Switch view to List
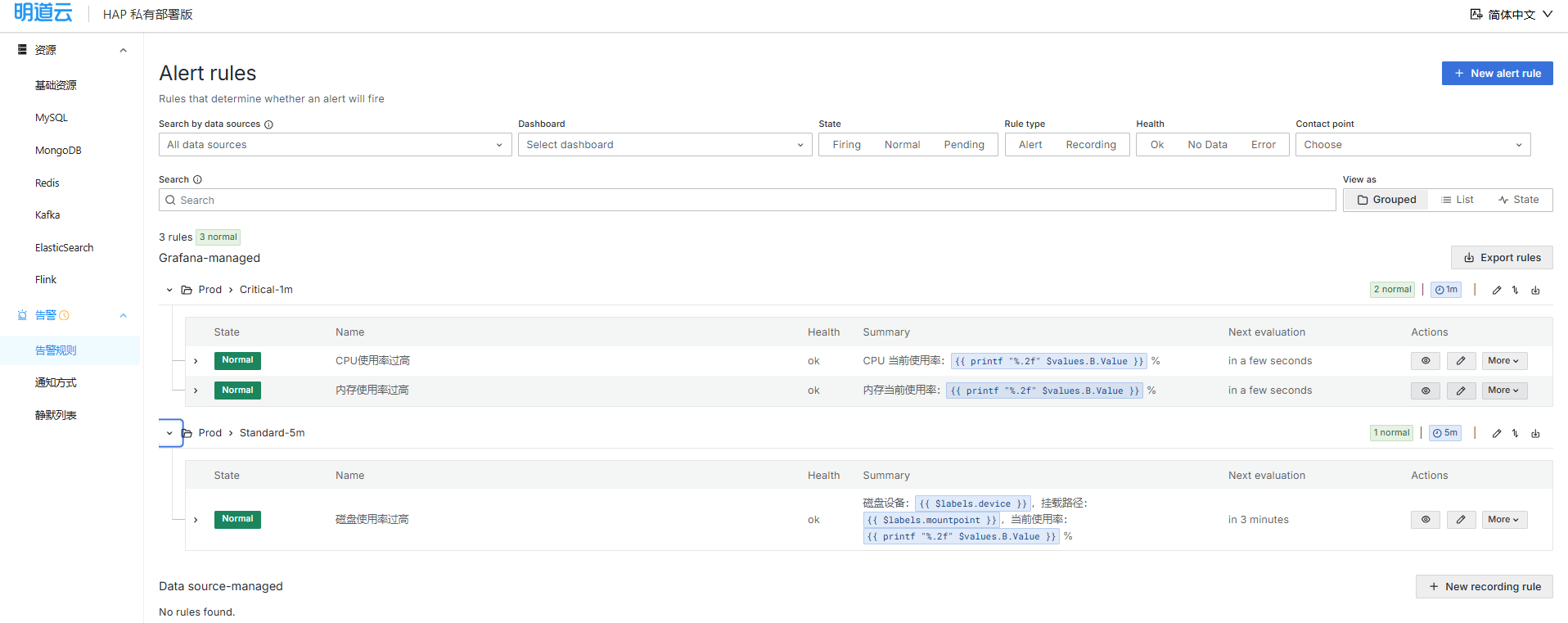The image size is (1568, 623). pos(1457,200)
